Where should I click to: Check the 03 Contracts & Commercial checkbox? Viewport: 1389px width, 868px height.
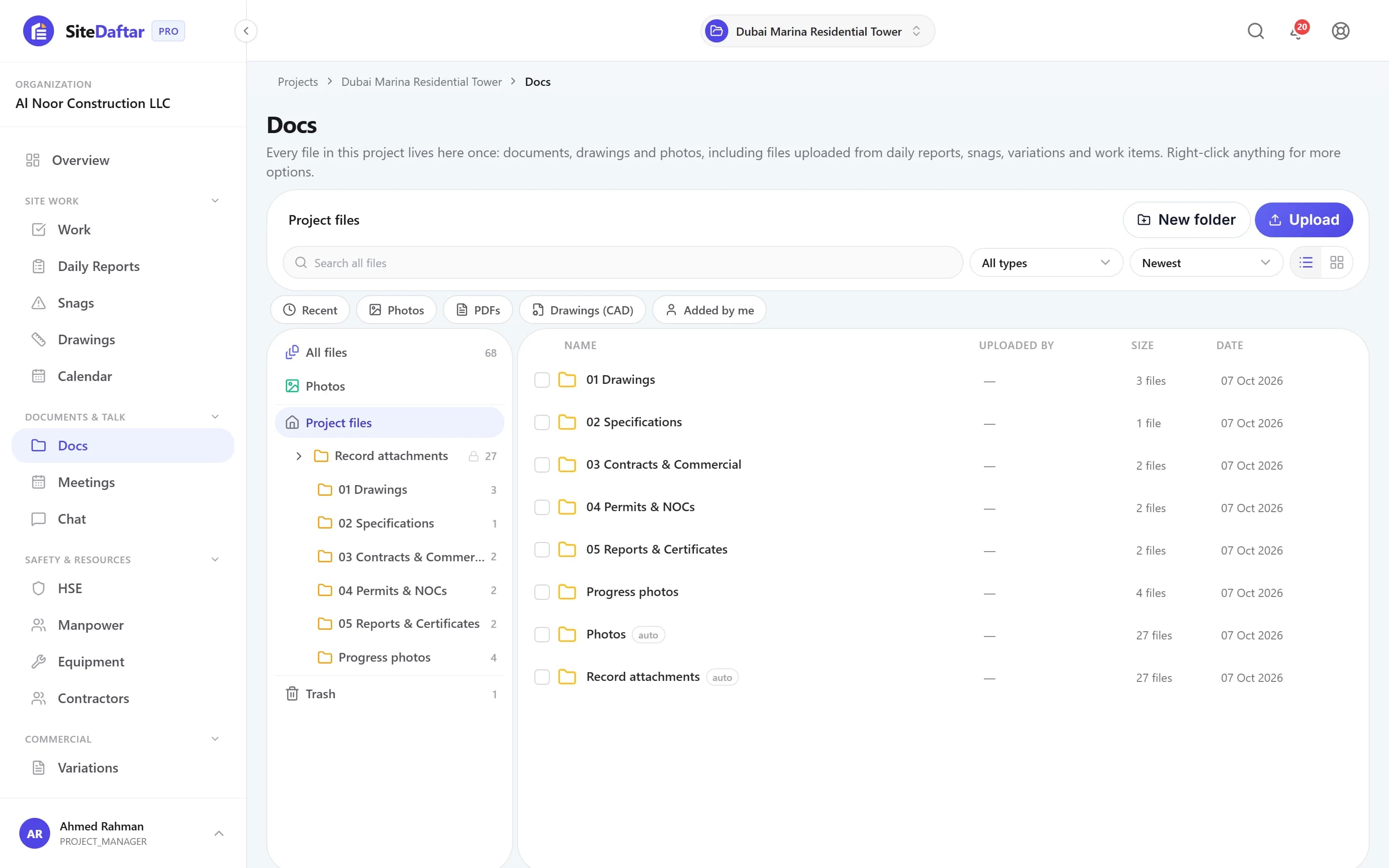point(542,465)
